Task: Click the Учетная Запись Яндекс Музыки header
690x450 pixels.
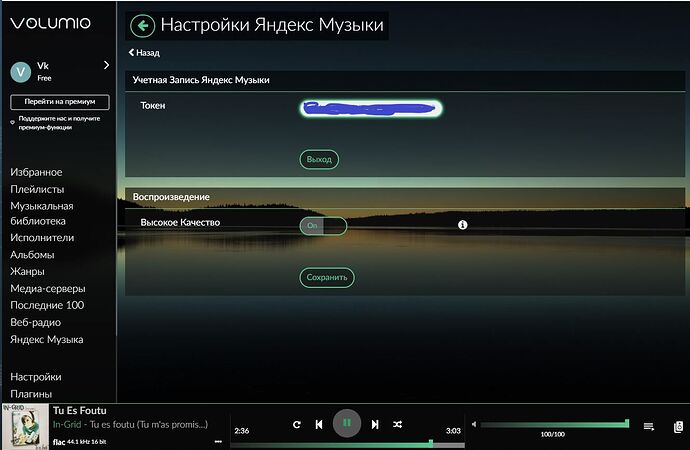Action: [x=201, y=80]
